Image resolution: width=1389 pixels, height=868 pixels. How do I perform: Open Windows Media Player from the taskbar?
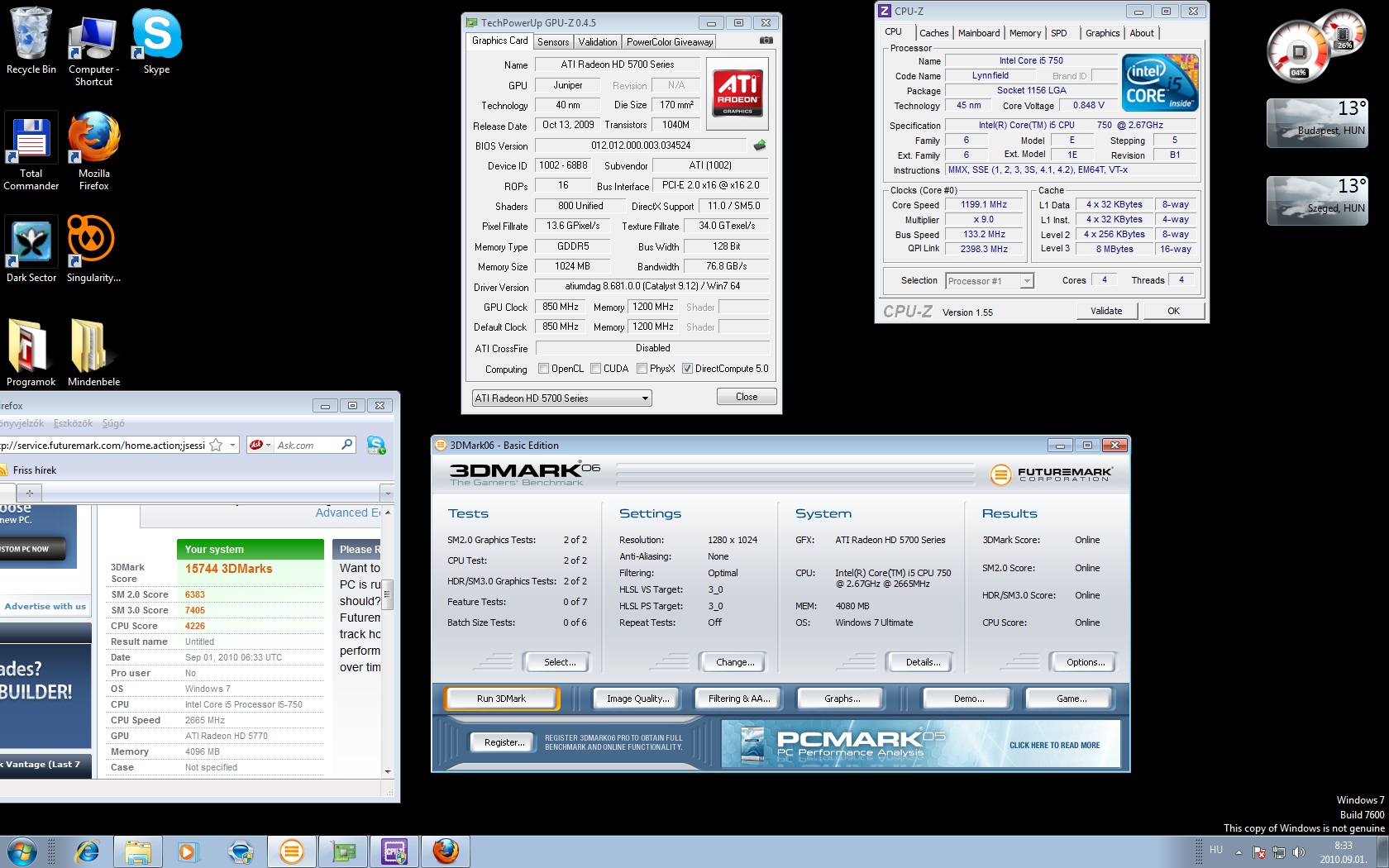pos(189,851)
